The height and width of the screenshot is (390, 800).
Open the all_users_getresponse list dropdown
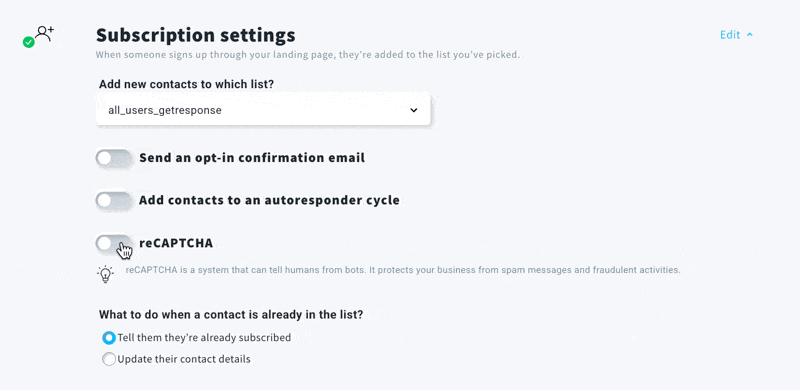(263, 110)
